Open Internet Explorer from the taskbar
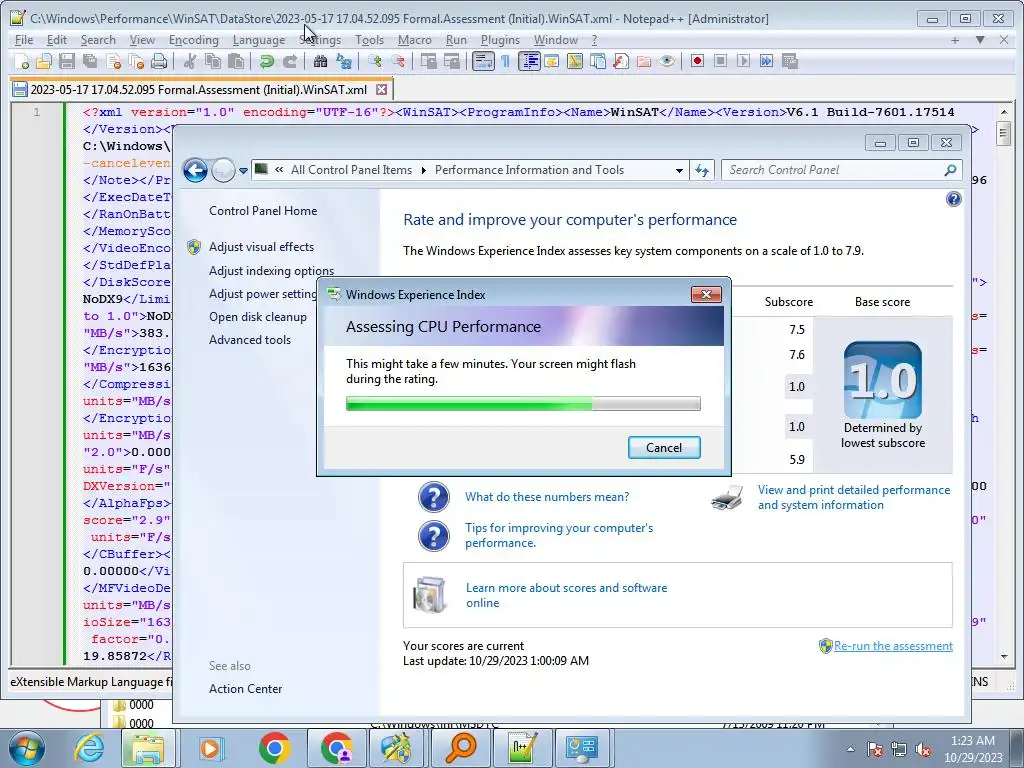The image size is (1024, 768). [89, 748]
